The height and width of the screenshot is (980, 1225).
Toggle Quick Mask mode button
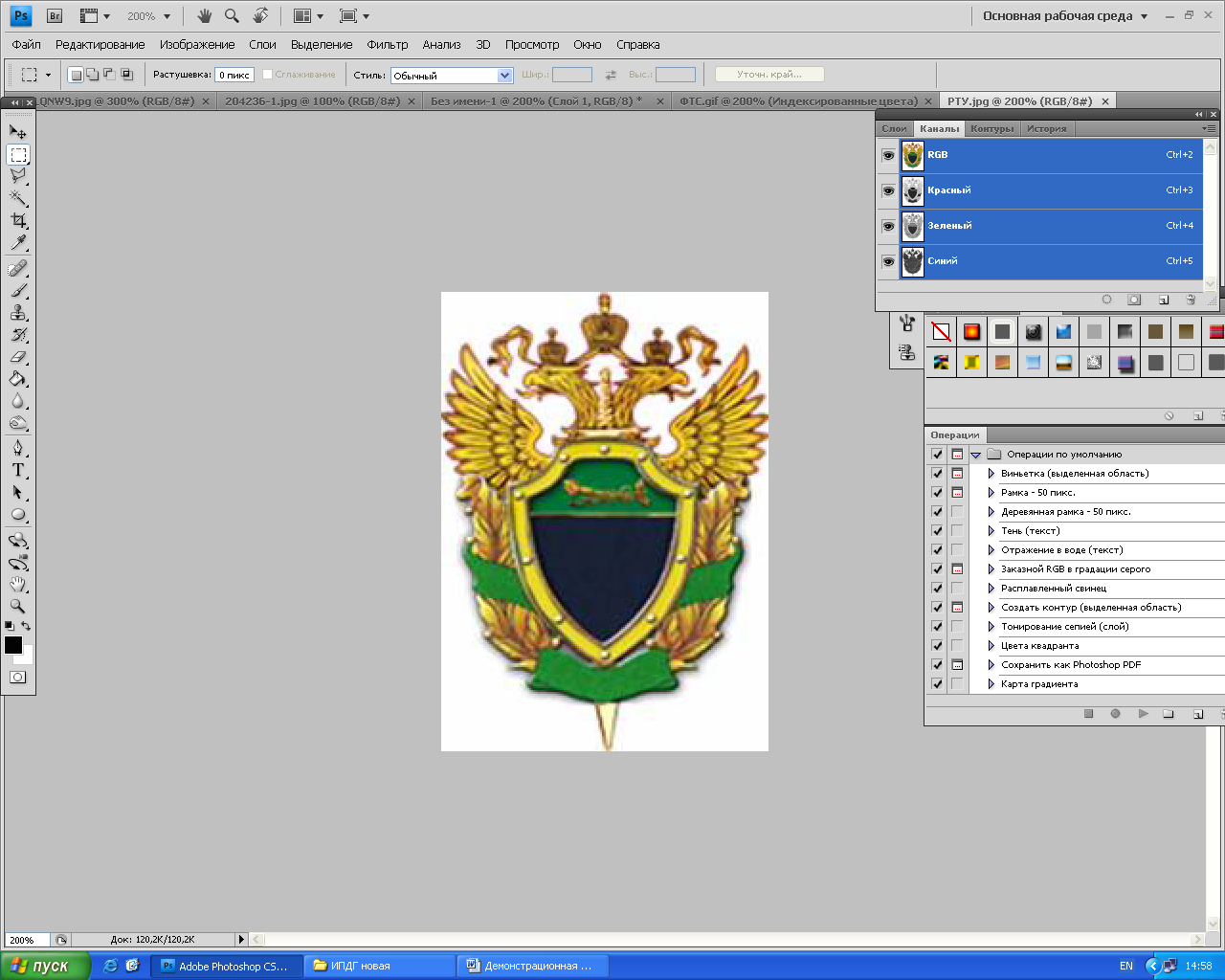[18, 677]
